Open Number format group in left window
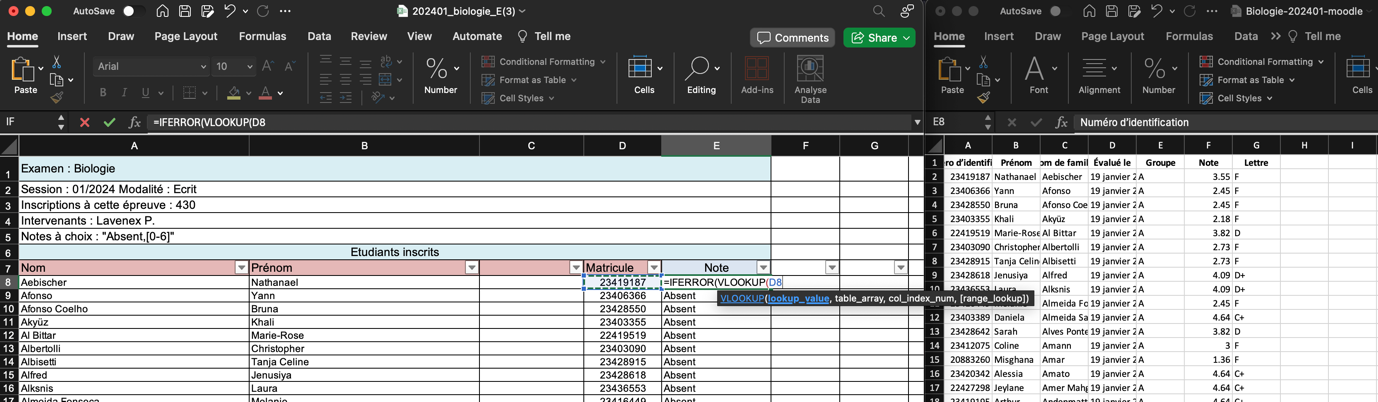1378x402 pixels. 440,75
